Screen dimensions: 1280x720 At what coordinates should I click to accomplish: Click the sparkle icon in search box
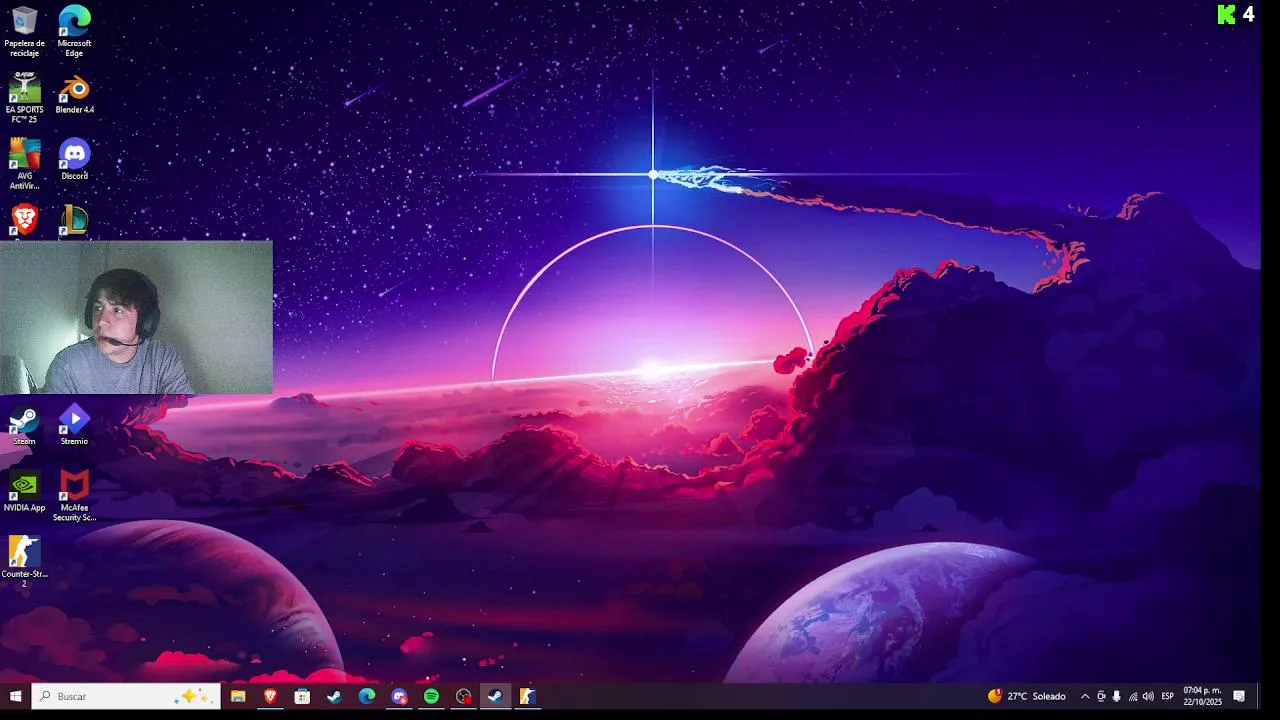tap(195, 696)
